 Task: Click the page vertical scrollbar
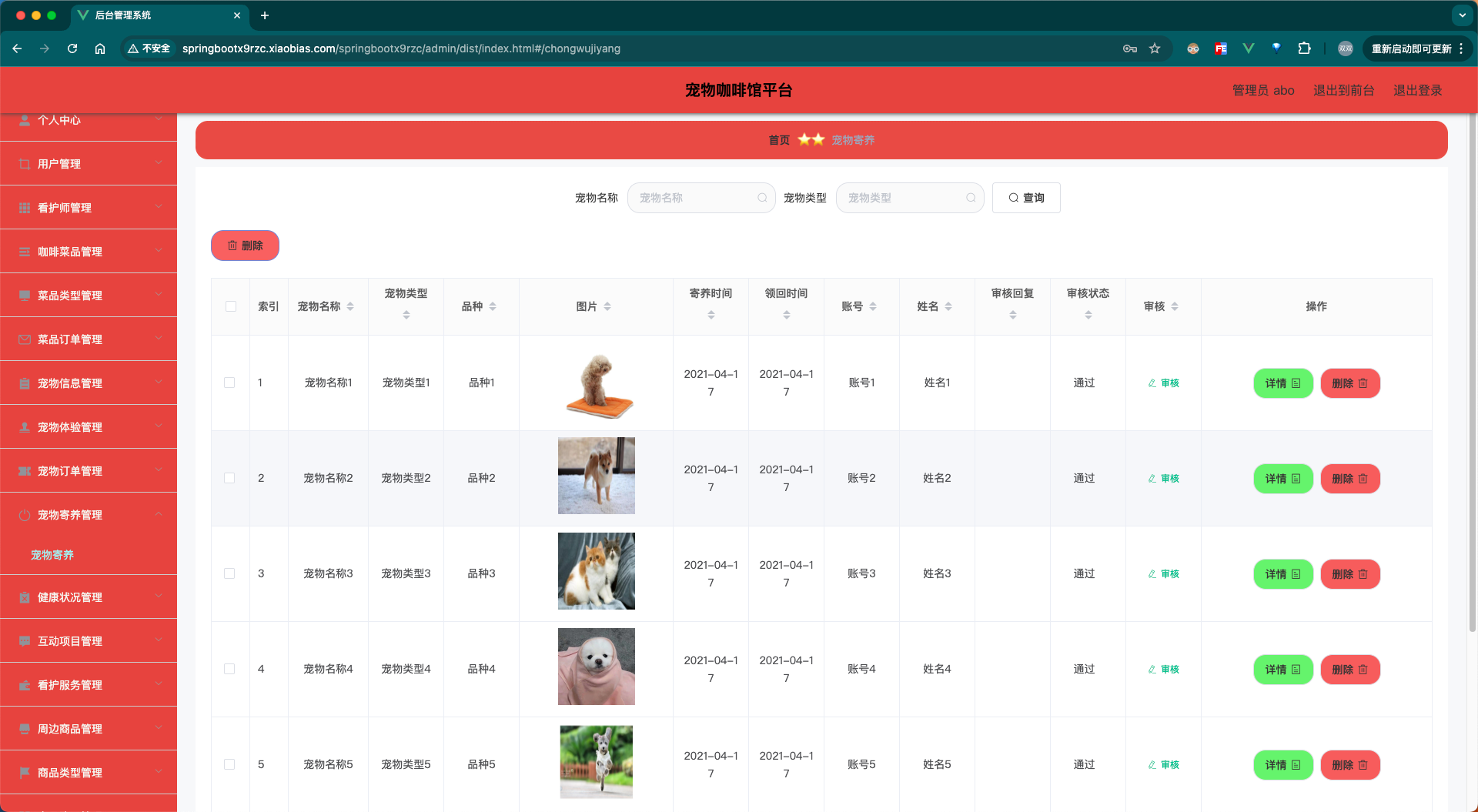pos(1473,373)
